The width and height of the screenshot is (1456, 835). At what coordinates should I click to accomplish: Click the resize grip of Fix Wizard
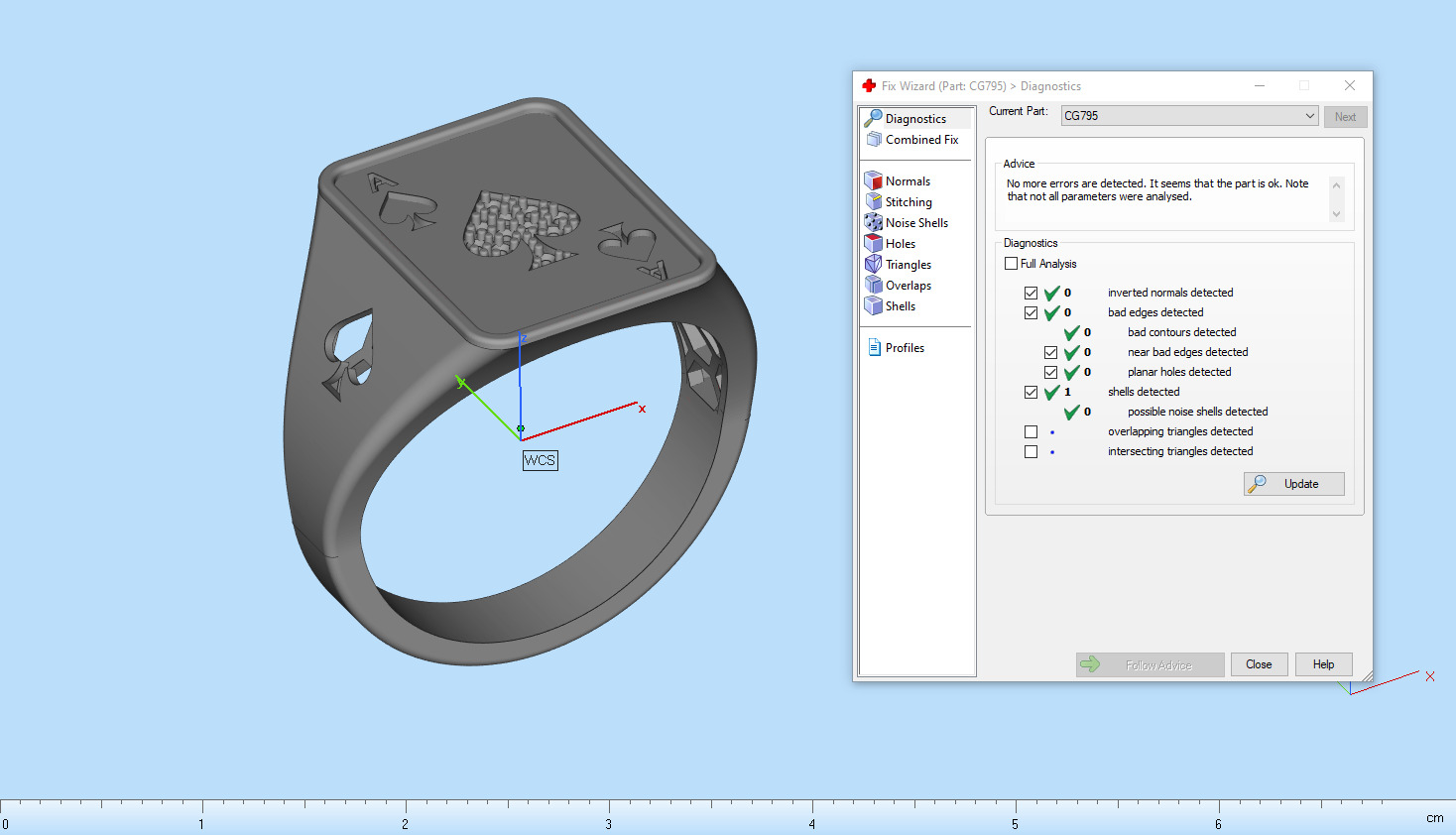point(1367,675)
